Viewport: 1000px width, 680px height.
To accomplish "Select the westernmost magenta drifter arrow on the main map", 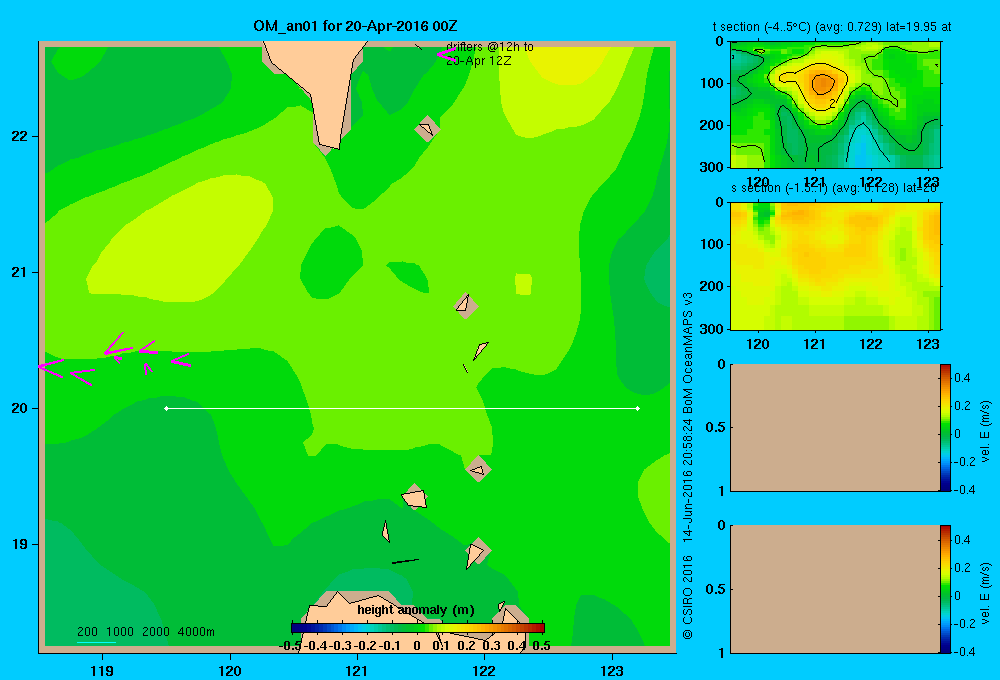I will pyautogui.click(x=50, y=368).
